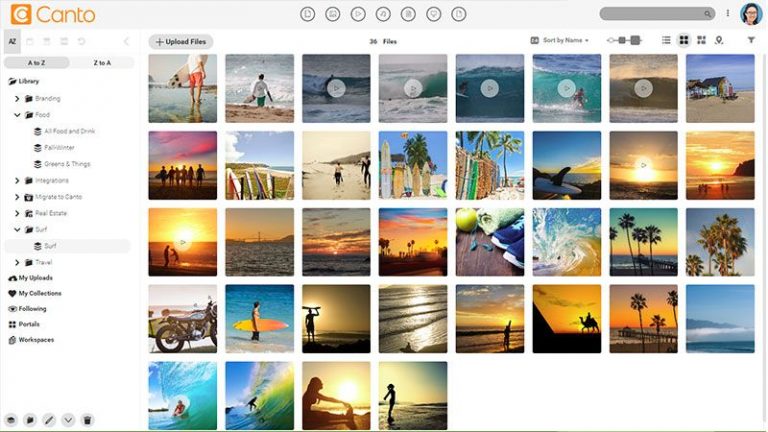Click the pencil edit icon
768x432 pixels.
pyautogui.click(x=49, y=420)
